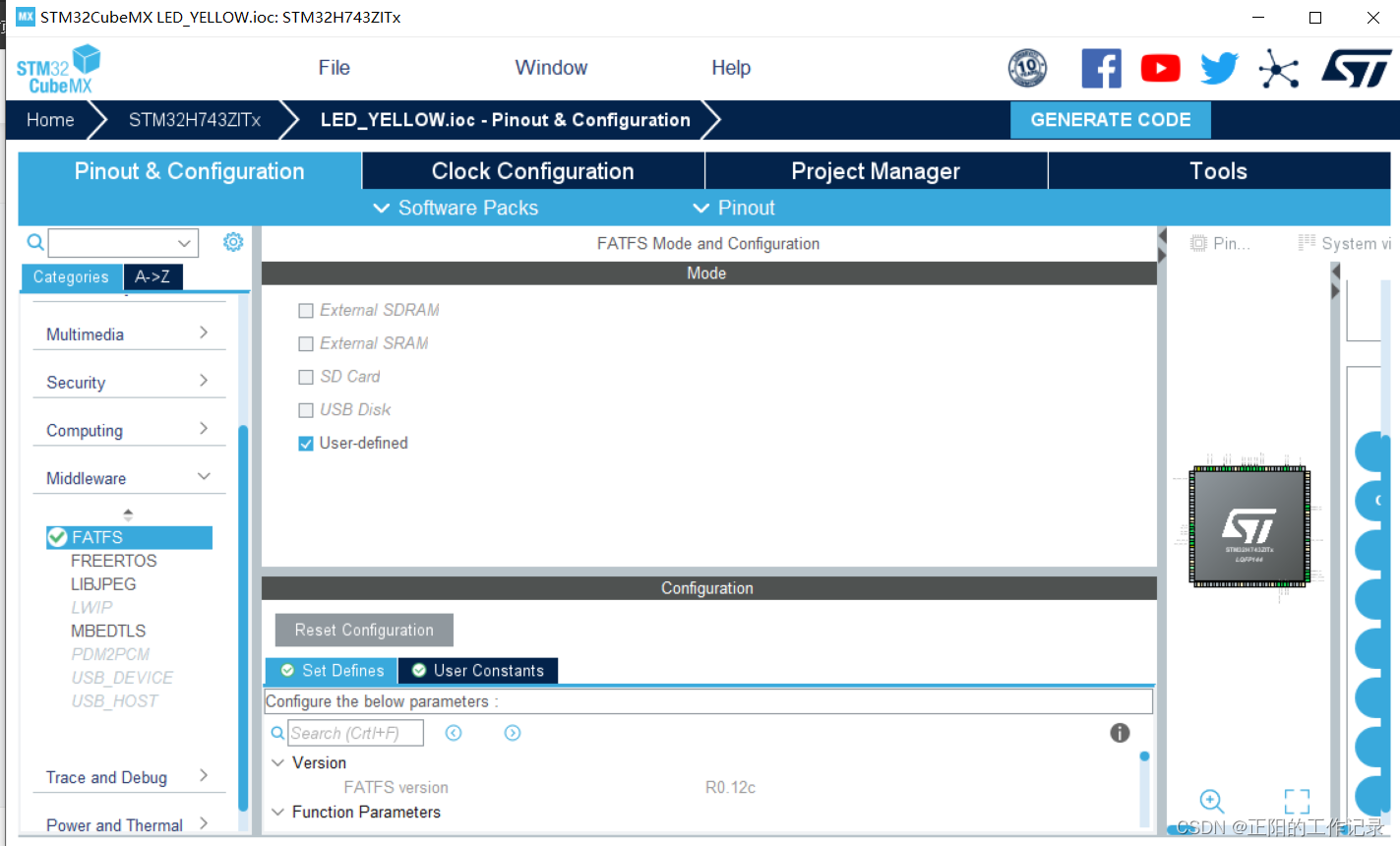Click the LED_YELLOW.ioc breadcrumb

tap(506, 120)
